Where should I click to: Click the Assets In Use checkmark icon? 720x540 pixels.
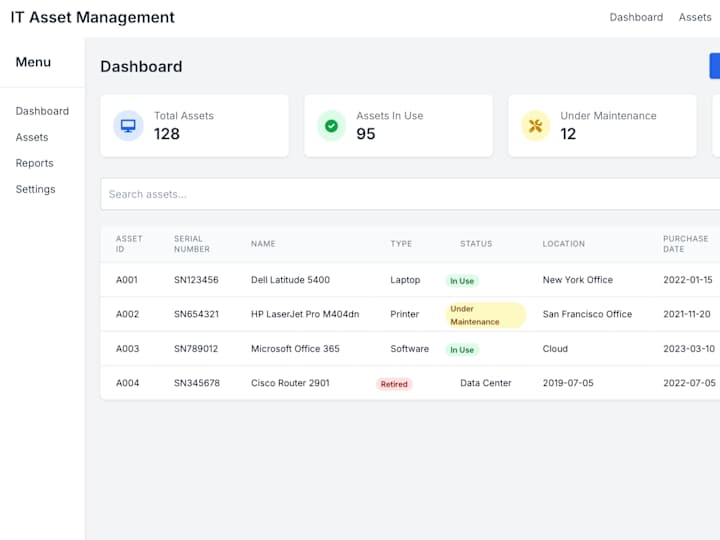331,125
